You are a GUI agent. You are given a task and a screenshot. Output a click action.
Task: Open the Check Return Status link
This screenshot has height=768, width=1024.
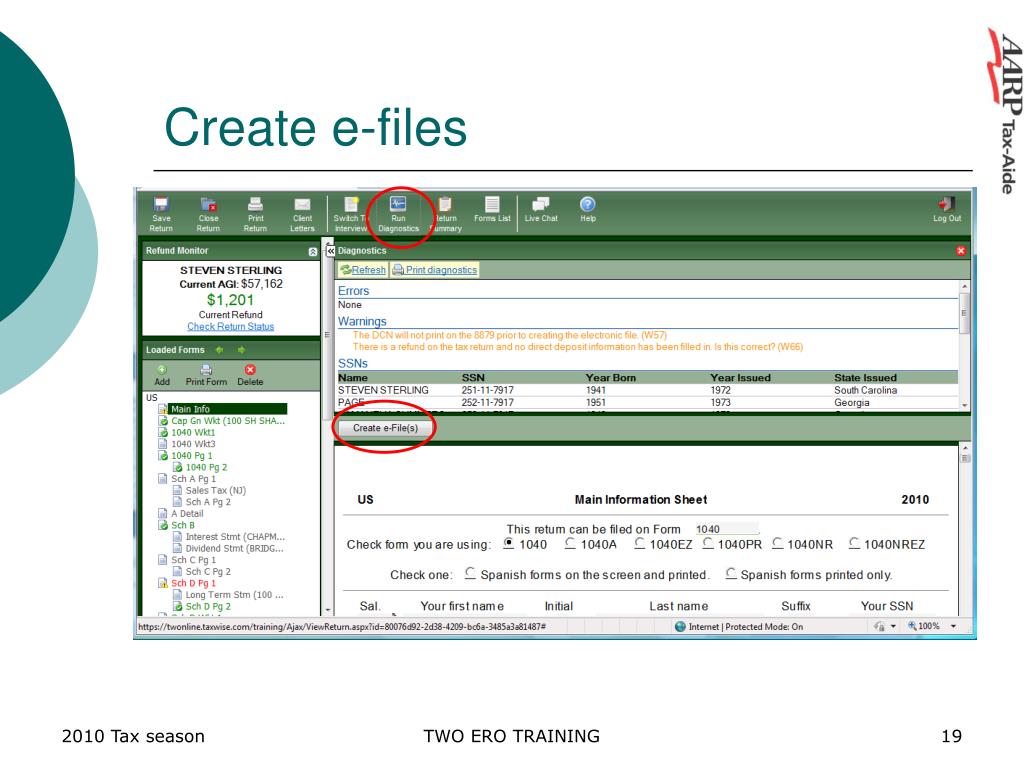(x=231, y=327)
